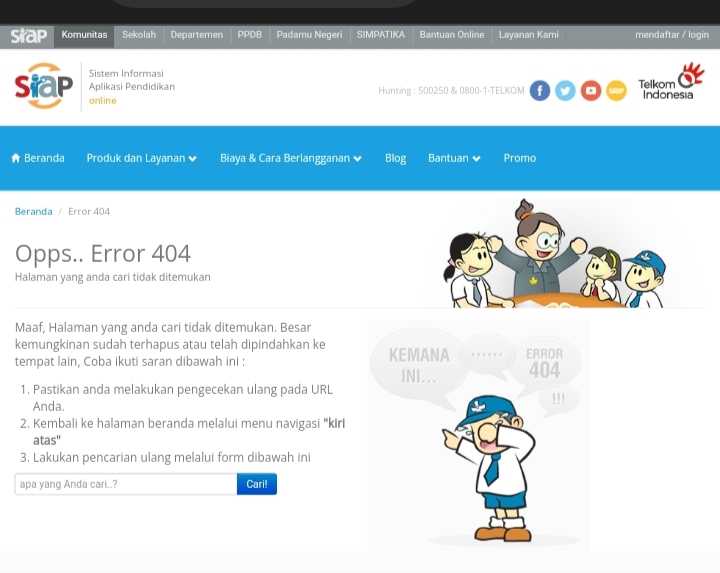Switch to the Sekolah tab
This screenshot has width=720, height=573.
pos(139,35)
